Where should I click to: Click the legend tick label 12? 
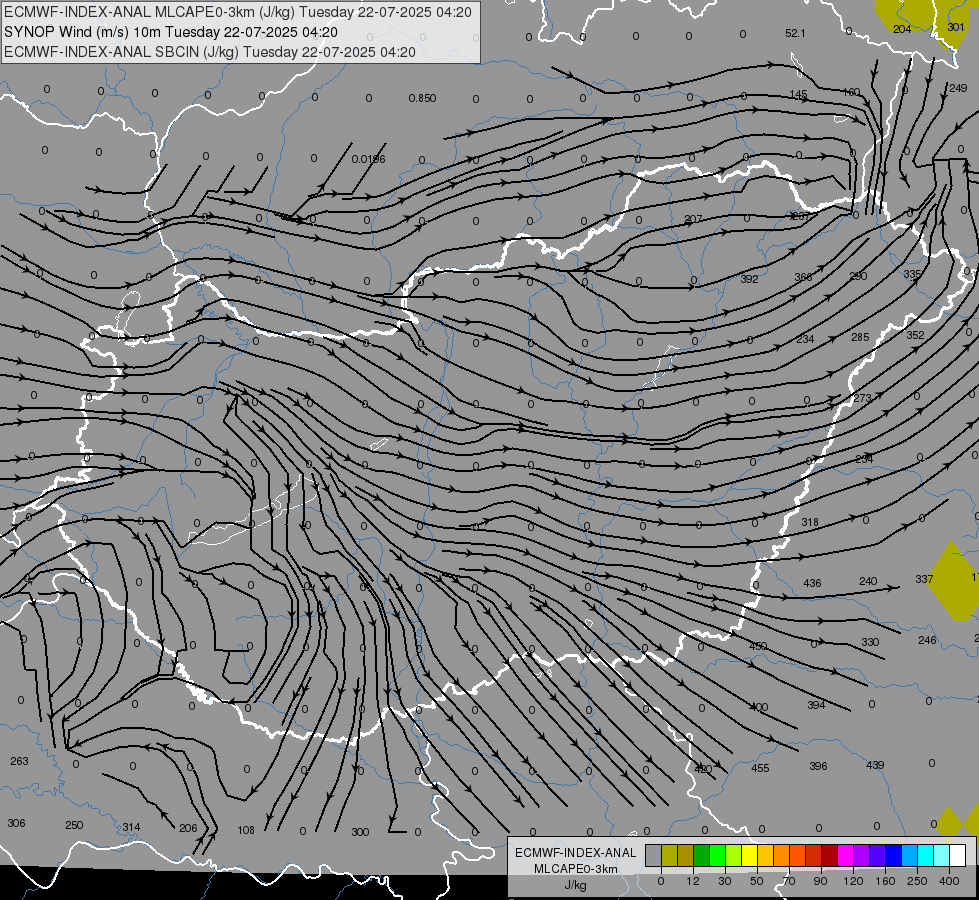(x=693, y=881)
